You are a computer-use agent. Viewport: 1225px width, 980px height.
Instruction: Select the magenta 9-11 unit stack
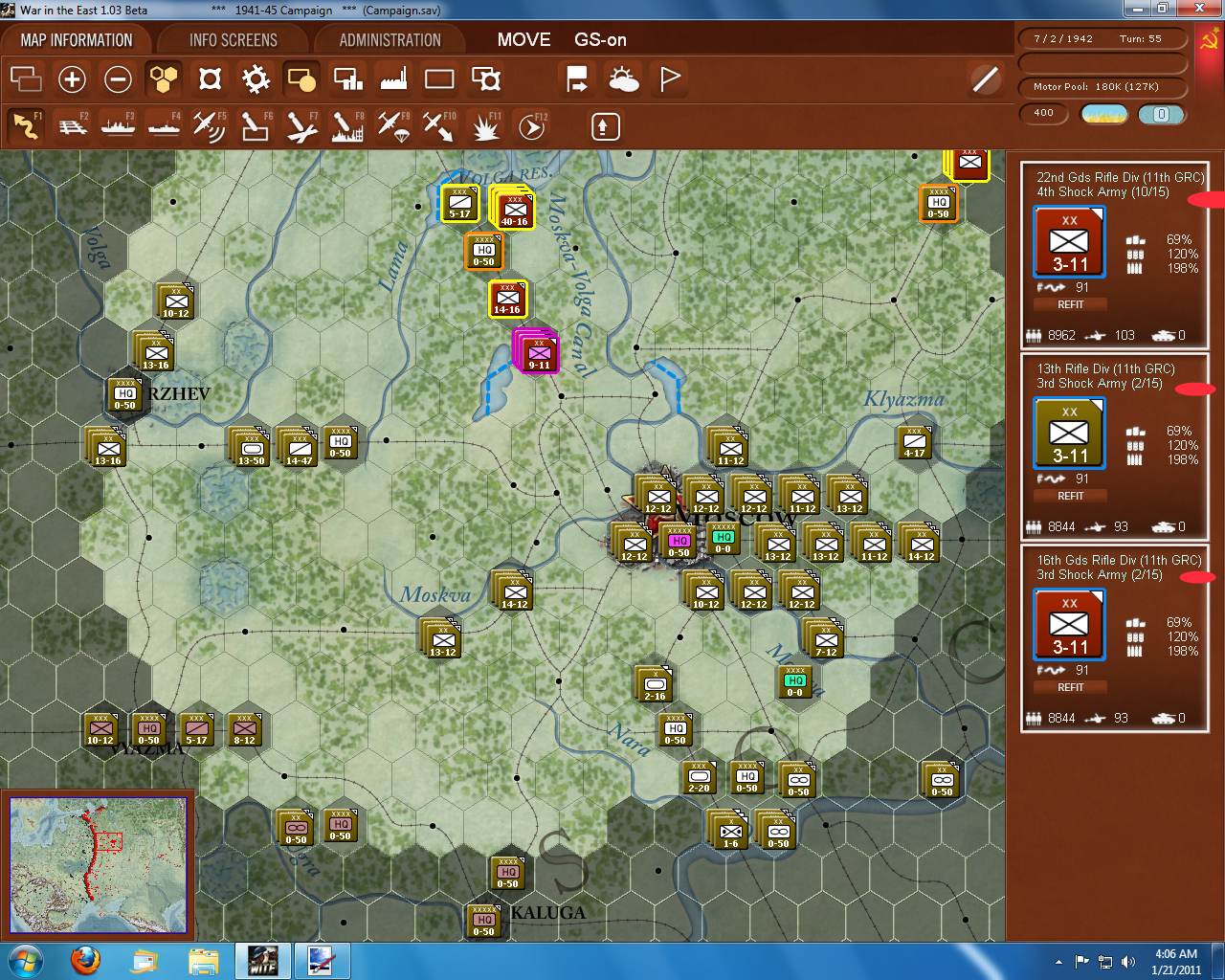tap(538, 352)
